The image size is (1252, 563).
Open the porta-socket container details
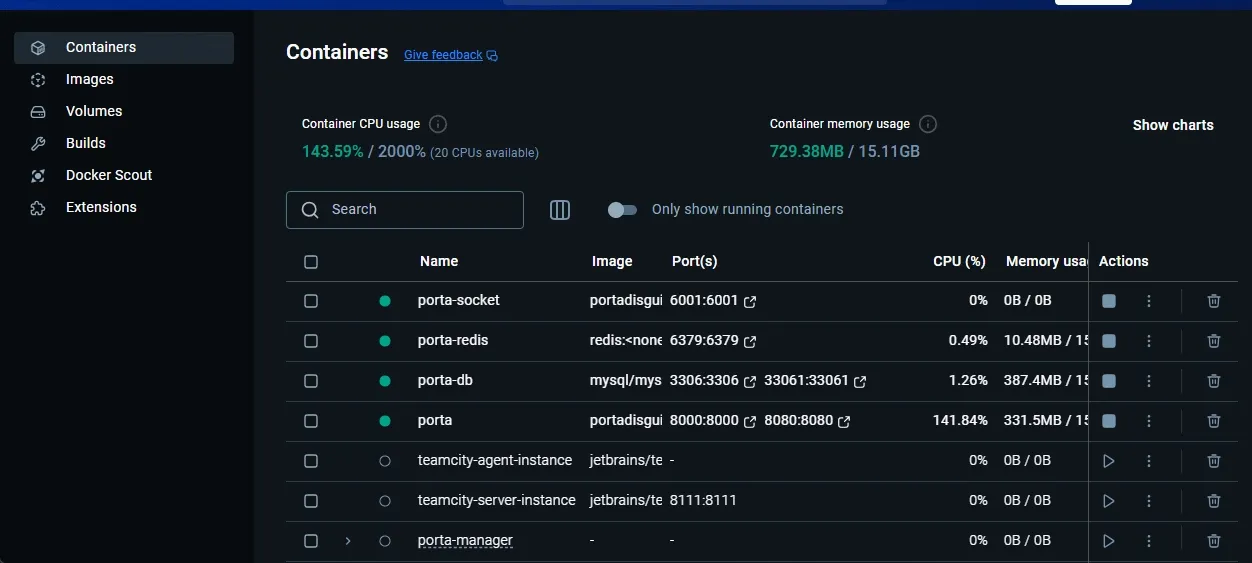pyautogui.click(x=458, y=300)
